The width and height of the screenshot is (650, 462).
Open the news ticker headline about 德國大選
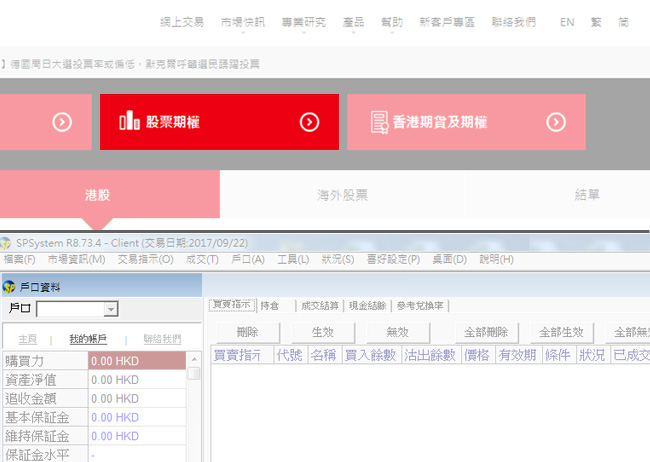135,64
